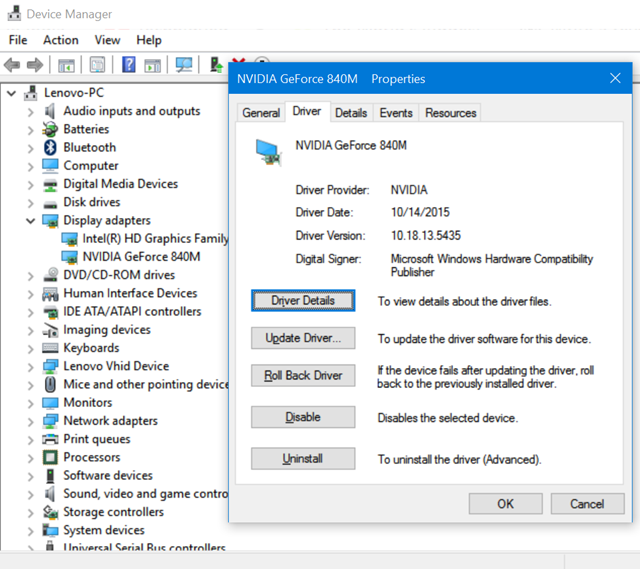Click the Imaging devices camera icon

[x=50, y=330]
